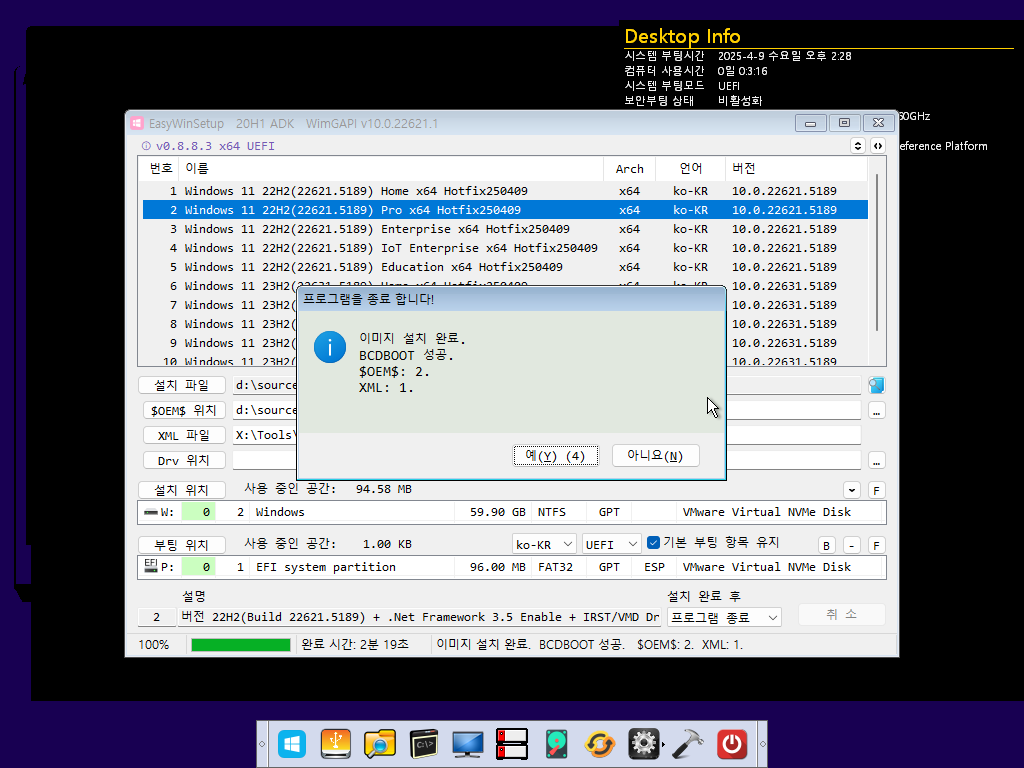Click 완료 시간: 2분 19초 in status bar
This screenshot has height=768, width=1024.
[355, 645]
